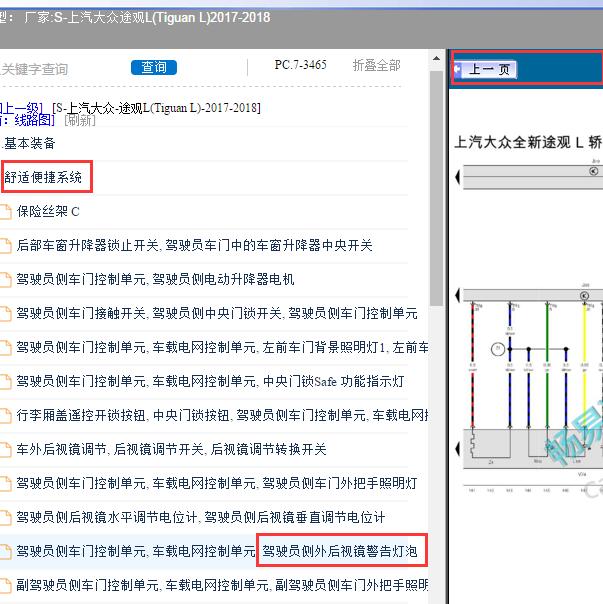Click 上汽大众全新途观 L diagram title
The width and height of the screenshot is (603, 604).
528,142
